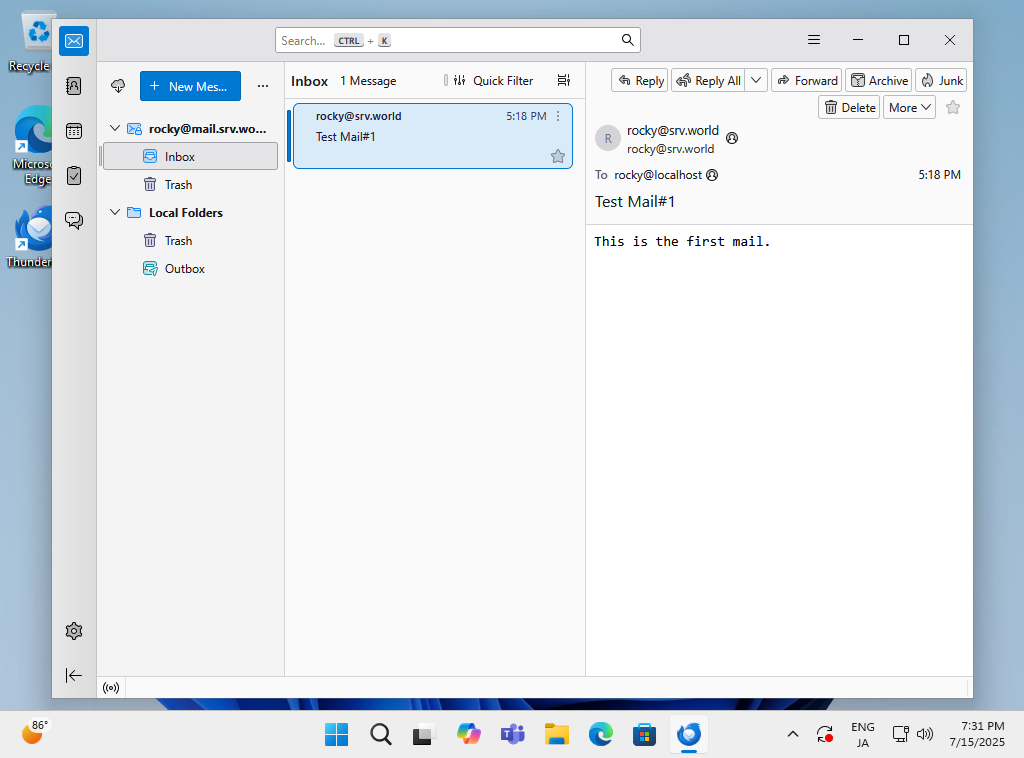Archive the message
The width and height of the screenshot is (1024, 758).
tap(880, 80)
